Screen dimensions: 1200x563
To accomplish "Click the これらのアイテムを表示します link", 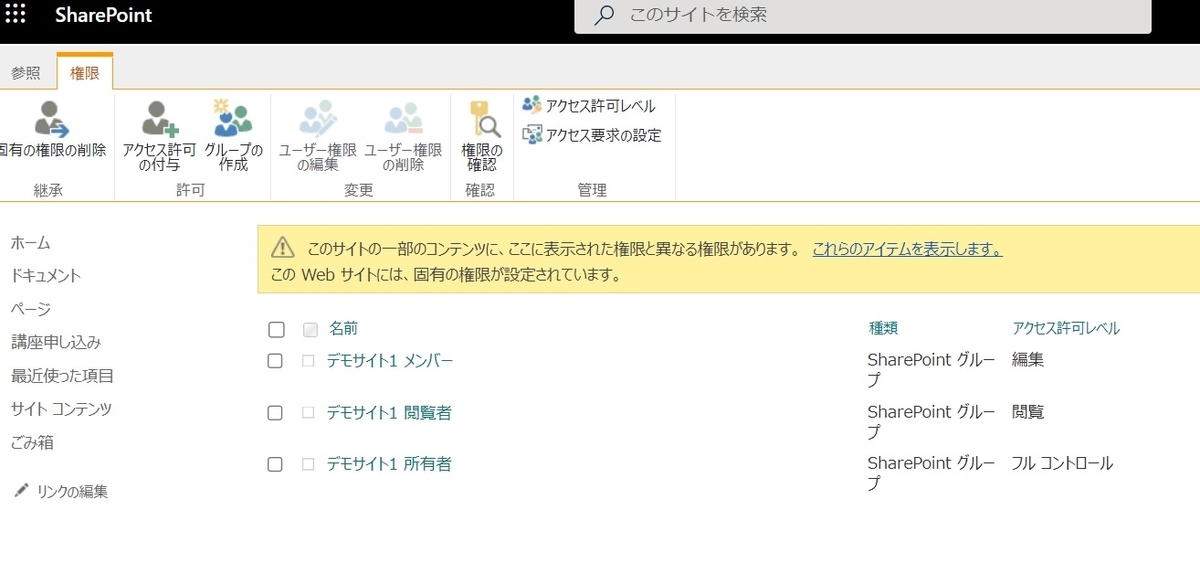I will (x=907, y=249).
